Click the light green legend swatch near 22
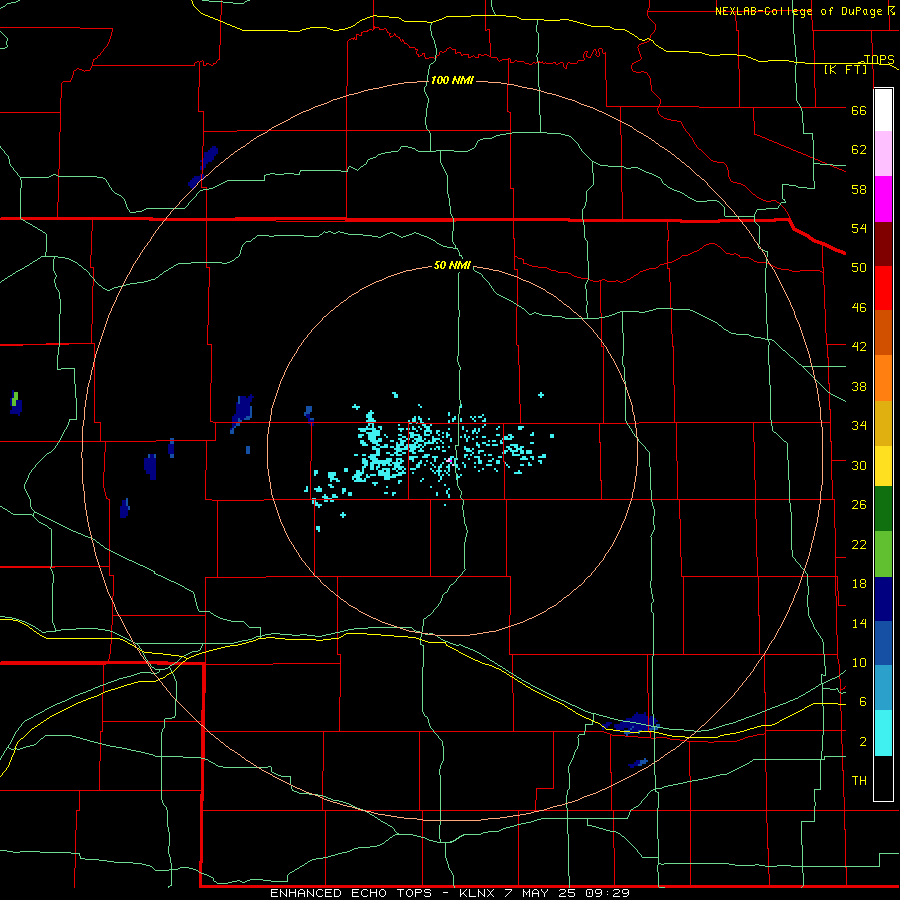Screen dimensions: 900x900 tap(883, 554)
